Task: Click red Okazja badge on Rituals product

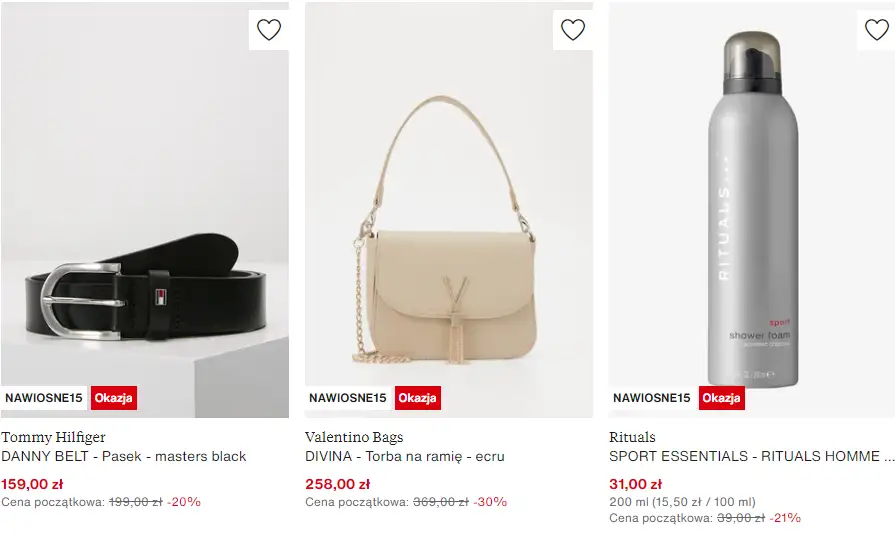Action: (721, 398)
